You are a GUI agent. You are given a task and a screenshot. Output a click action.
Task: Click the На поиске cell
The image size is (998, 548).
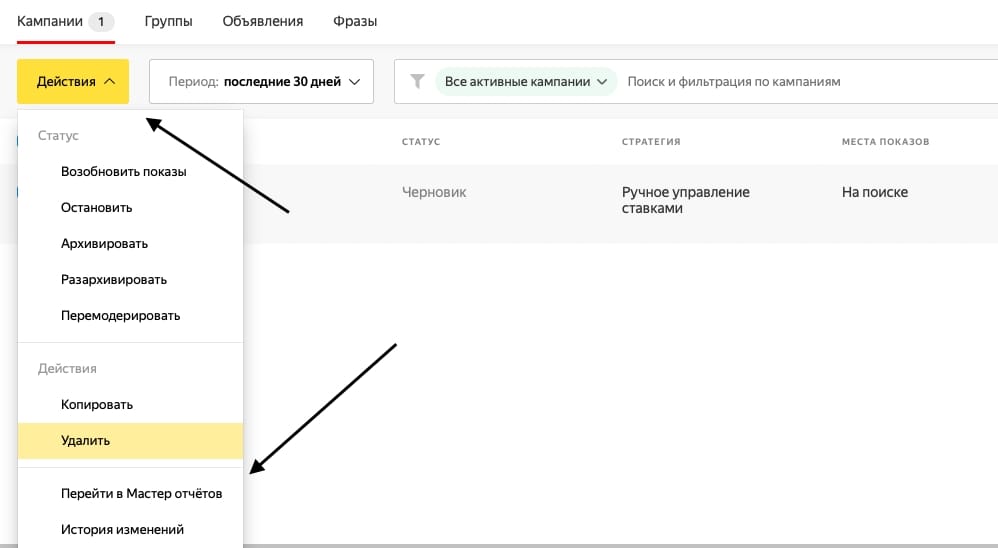coord(875,192)
